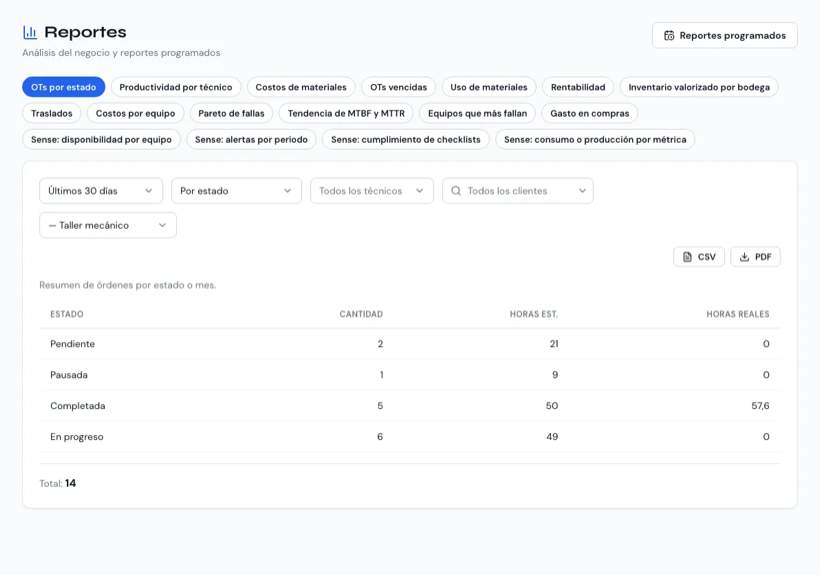This screenshot has height=575, width=820.
Task: Expand the Últimos 30 días dropdown
Action: pos(101,191)
